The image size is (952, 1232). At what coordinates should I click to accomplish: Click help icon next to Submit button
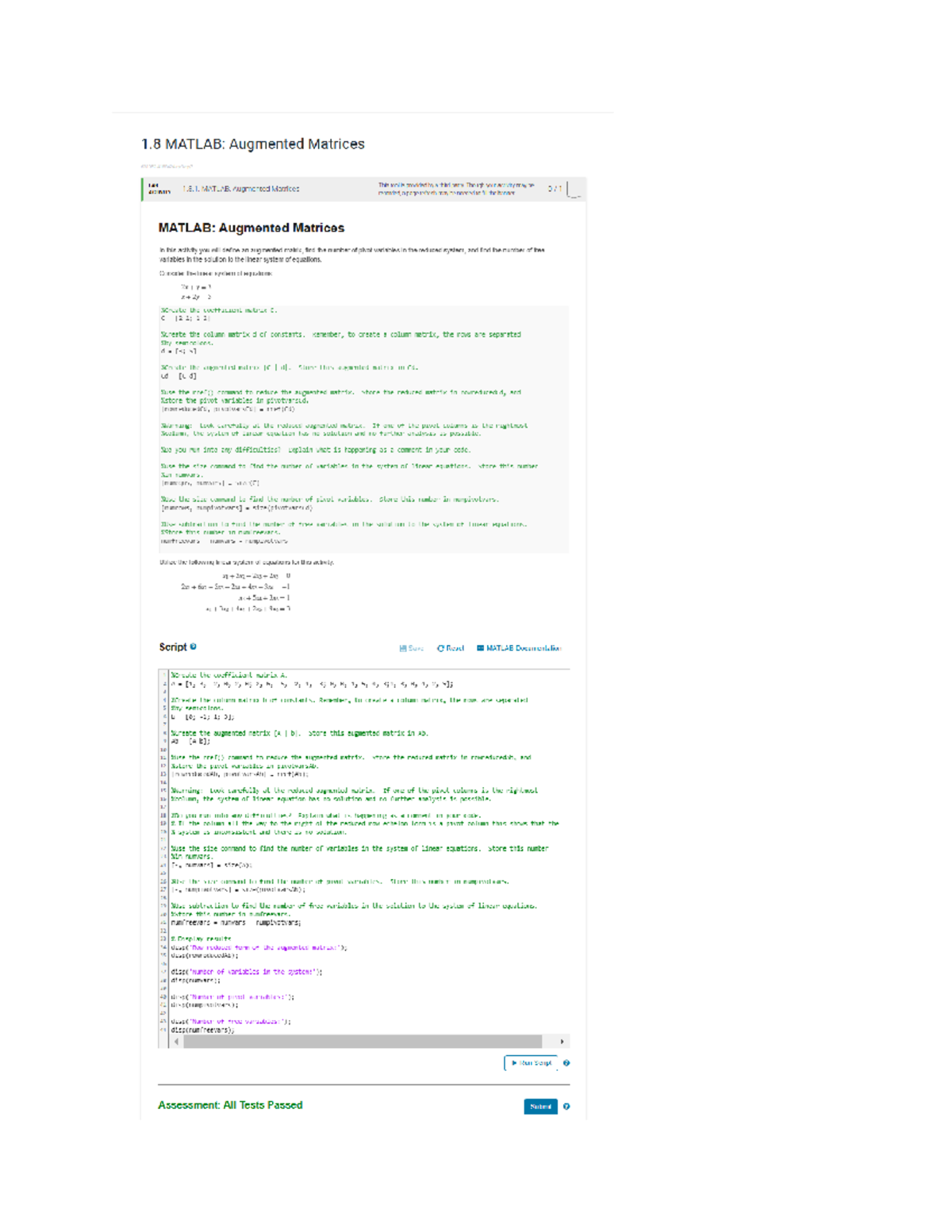point(566,1107)
